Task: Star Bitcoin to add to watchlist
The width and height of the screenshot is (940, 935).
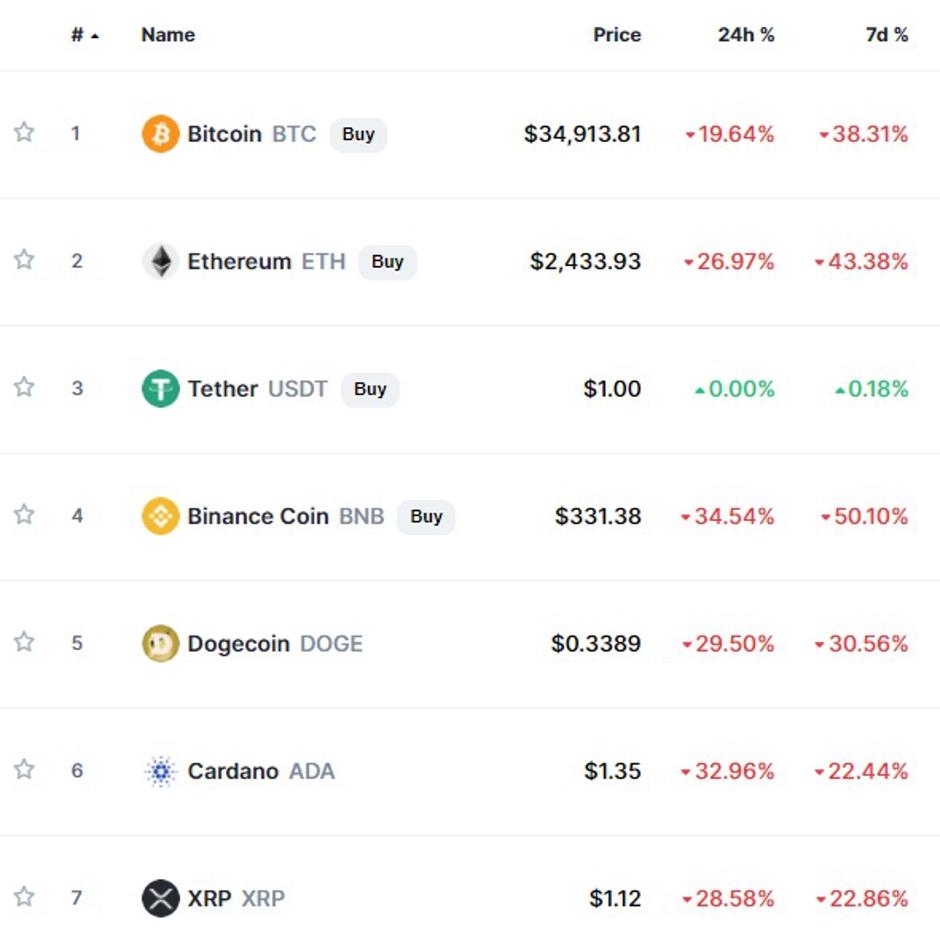Action: 24,132
